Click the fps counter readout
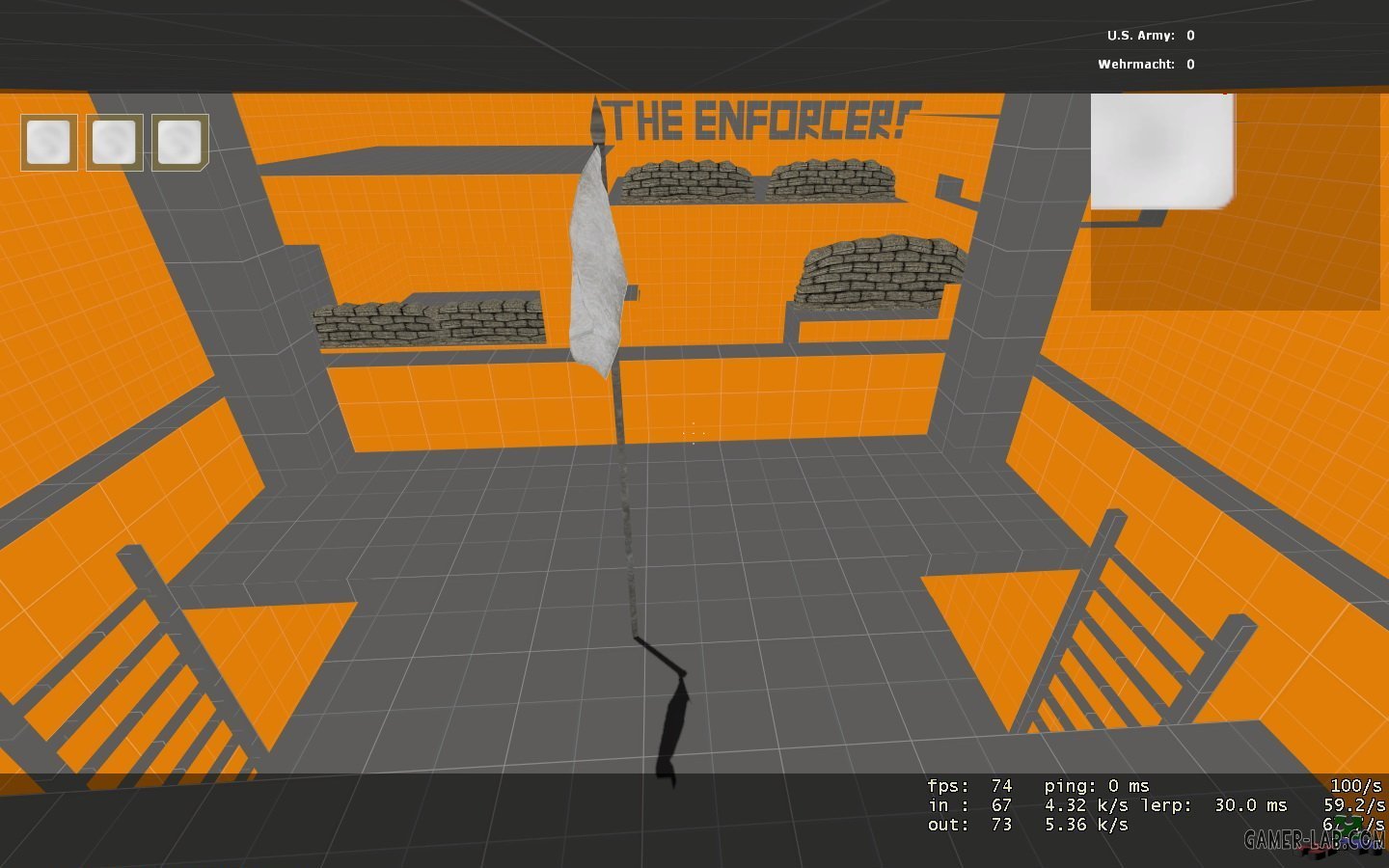 (968, 786)
